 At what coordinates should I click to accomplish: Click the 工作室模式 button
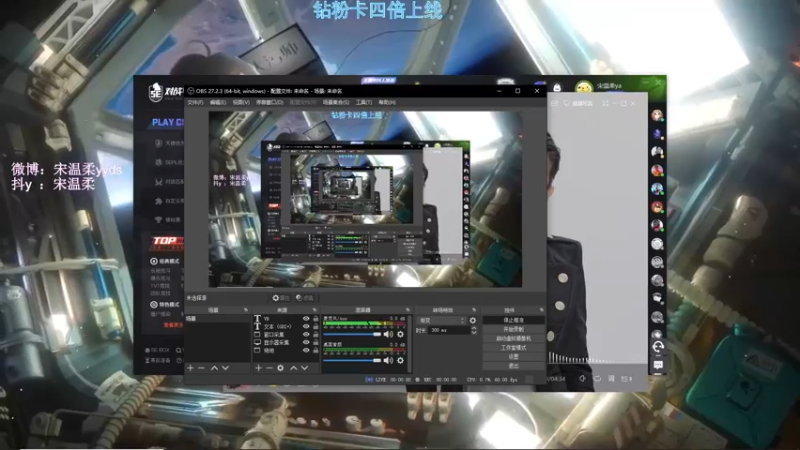(x=513, y=348)
